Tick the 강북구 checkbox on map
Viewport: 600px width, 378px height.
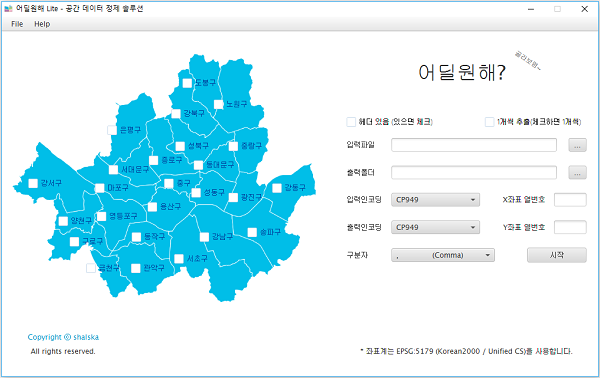[176, 114]
